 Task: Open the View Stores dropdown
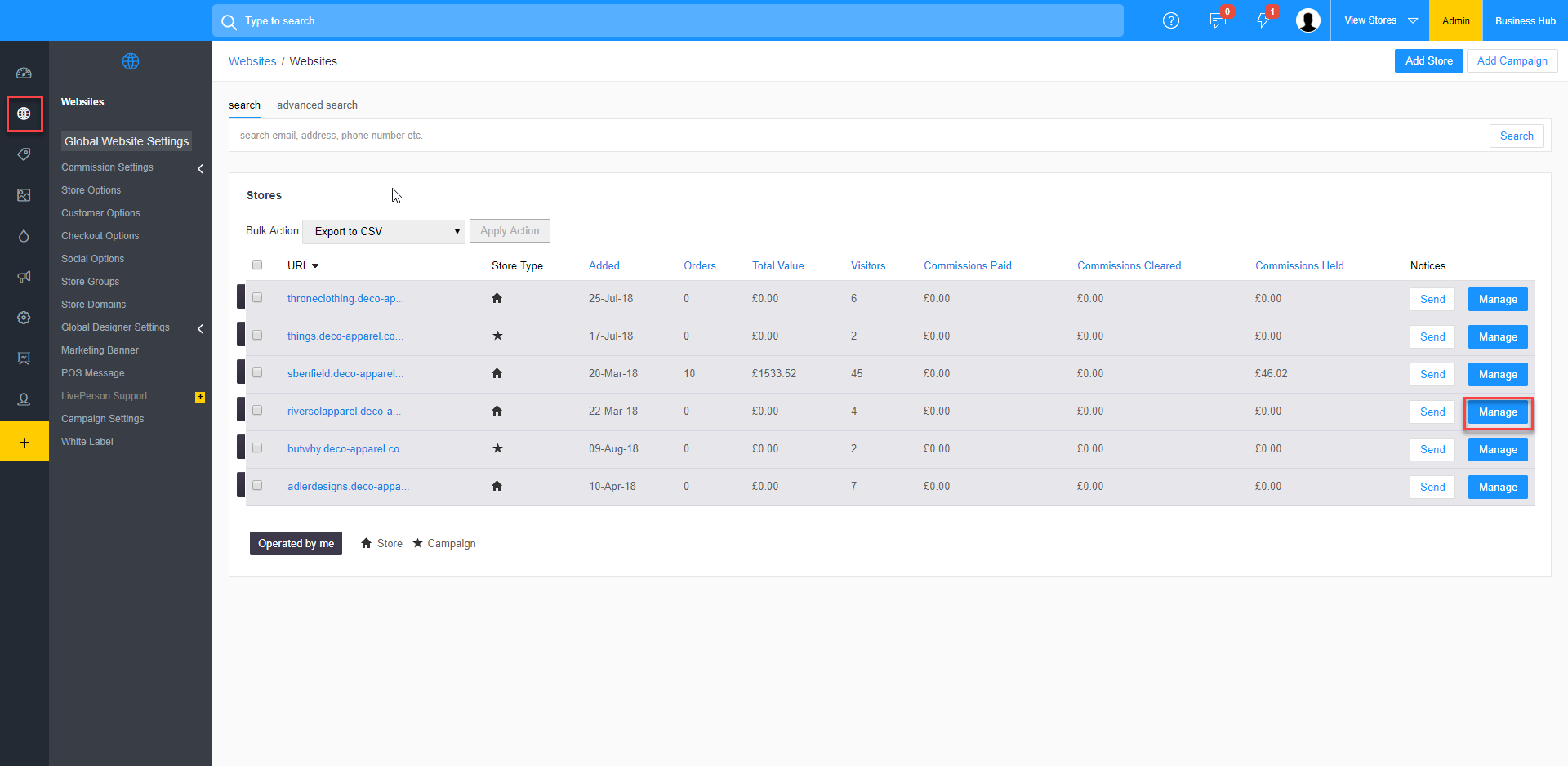point(1380,20)
